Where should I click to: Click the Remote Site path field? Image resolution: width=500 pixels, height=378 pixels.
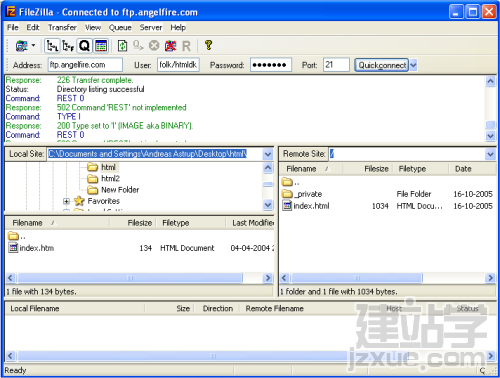[407, 154]
